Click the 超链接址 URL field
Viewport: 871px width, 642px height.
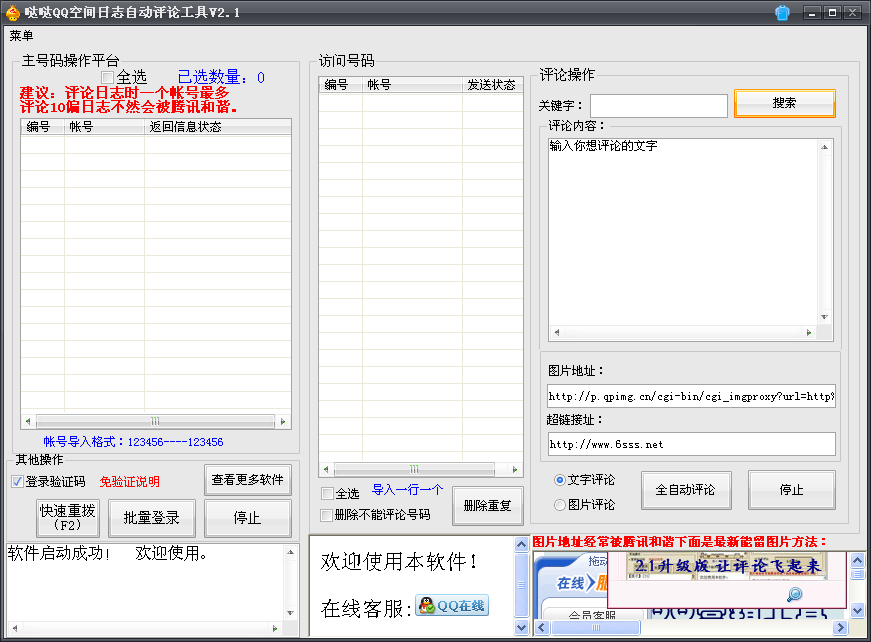(691, 444)
